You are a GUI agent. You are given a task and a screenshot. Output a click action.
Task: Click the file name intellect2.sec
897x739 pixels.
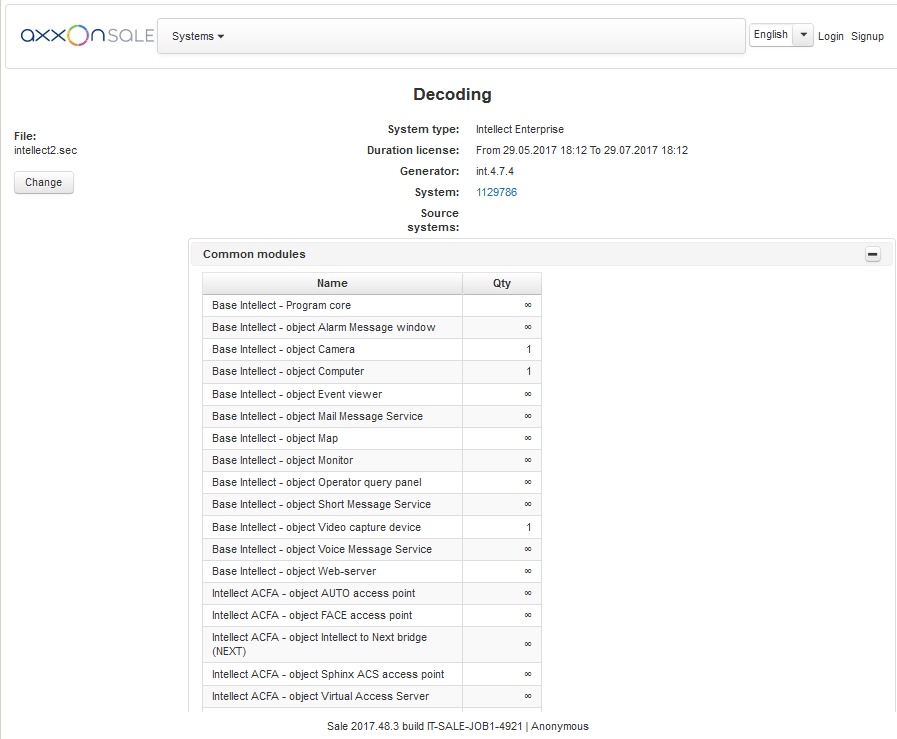[x=45, y=150]
